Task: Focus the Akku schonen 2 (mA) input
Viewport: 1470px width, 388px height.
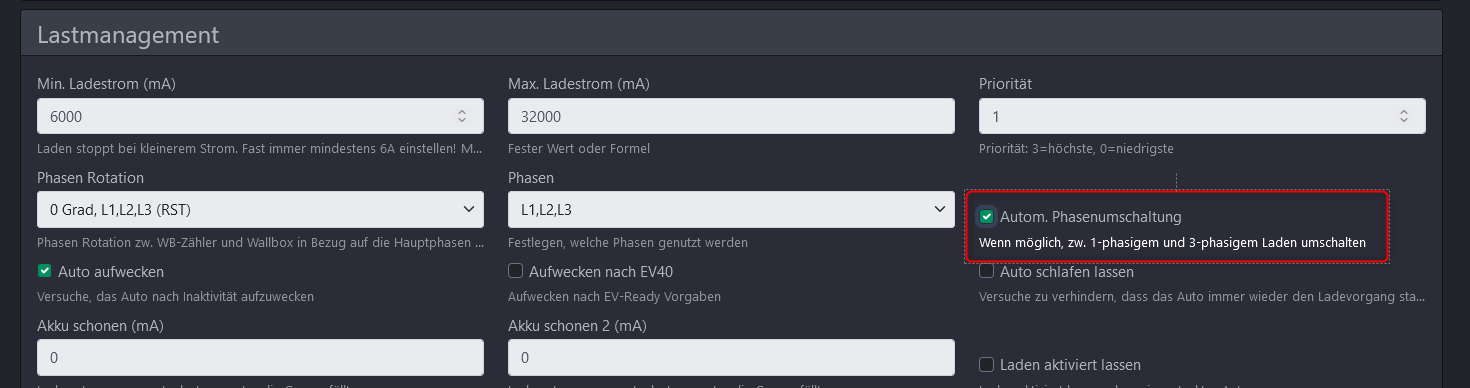Action: [731, 358]
